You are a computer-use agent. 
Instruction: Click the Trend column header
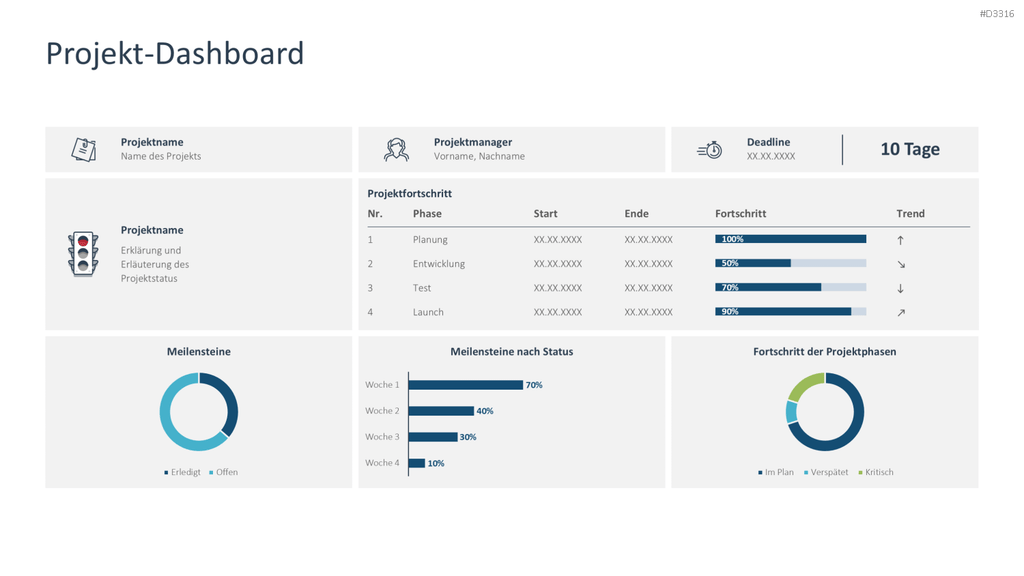click(910, 214)
